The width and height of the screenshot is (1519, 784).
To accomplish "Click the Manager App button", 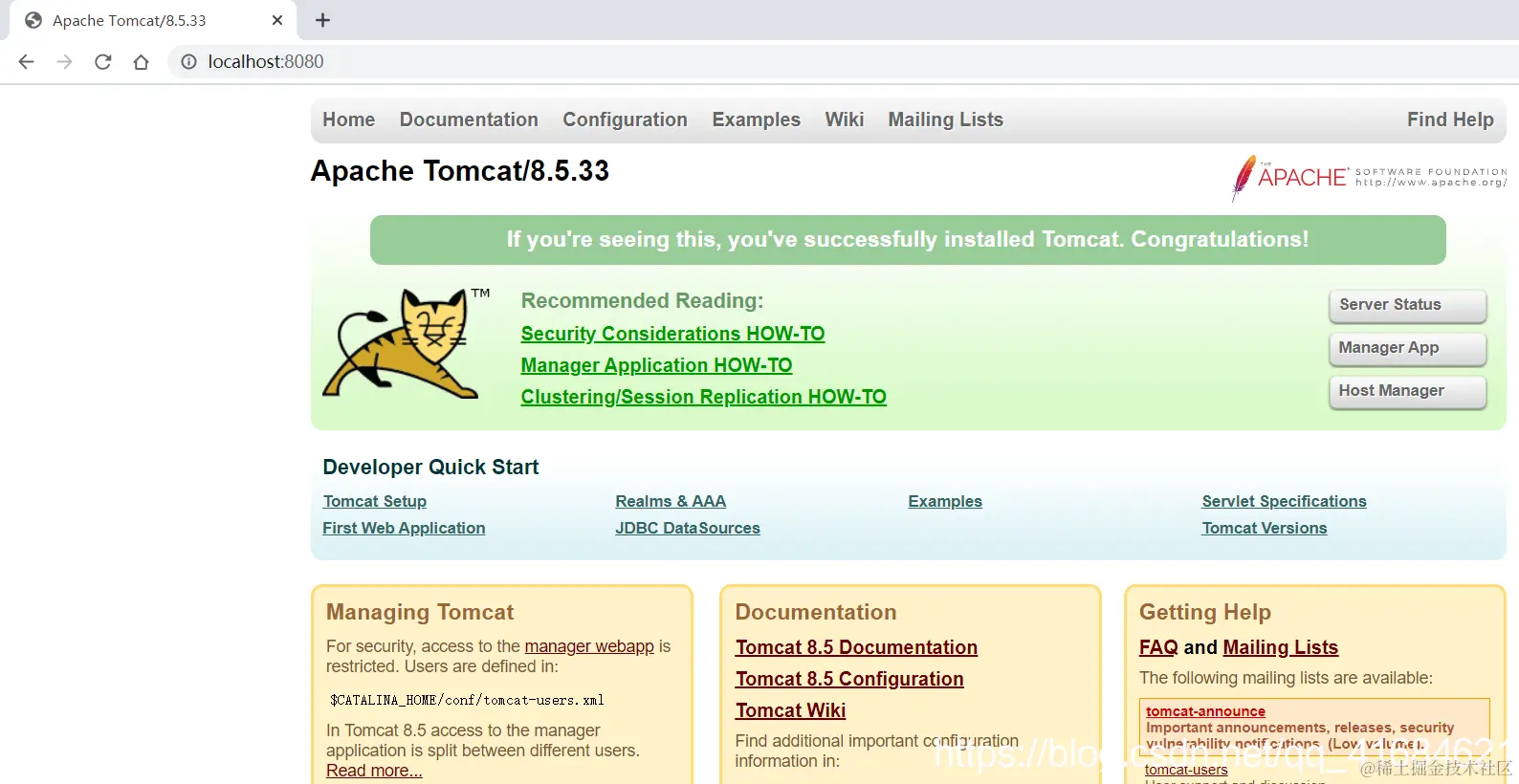I will coord(1407,348).
